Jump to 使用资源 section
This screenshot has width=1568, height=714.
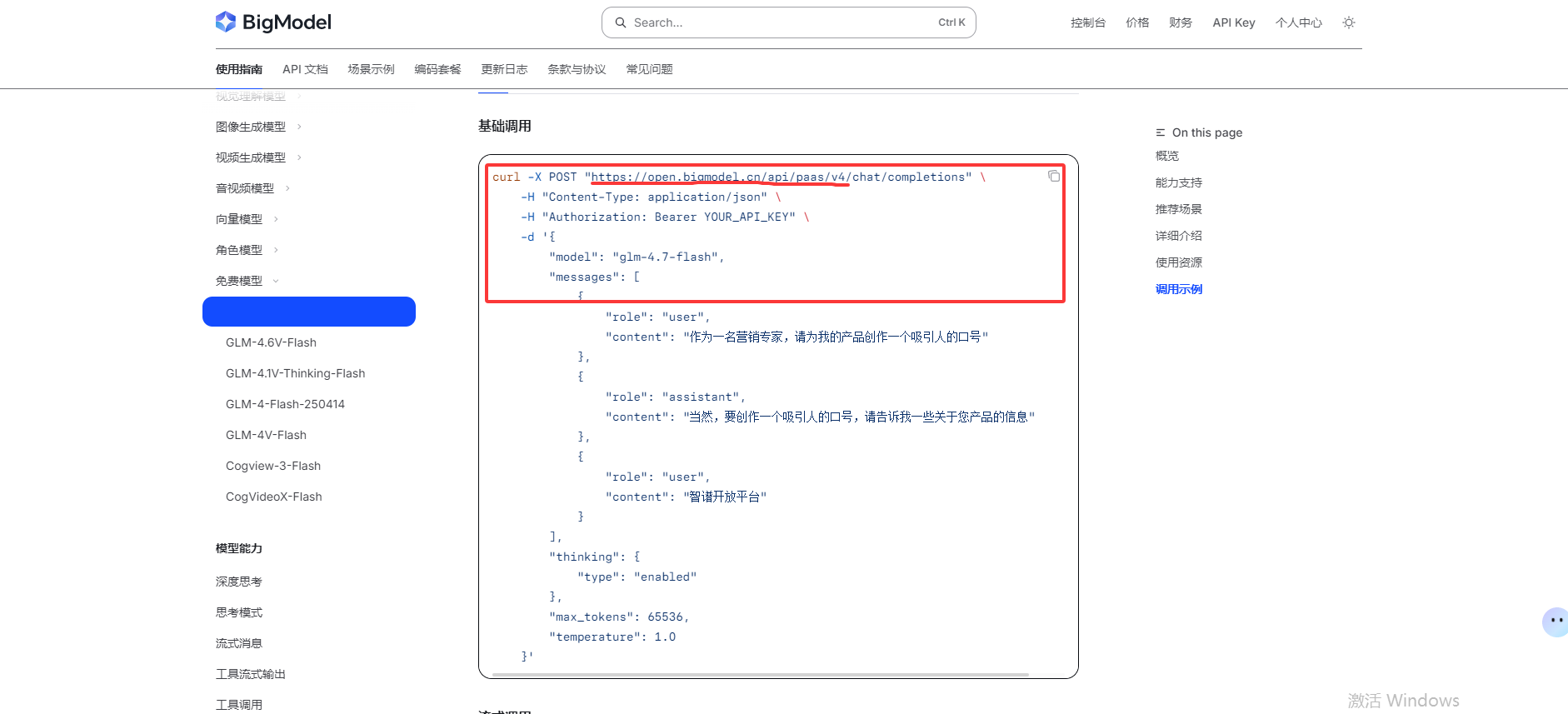point(1179,262)
